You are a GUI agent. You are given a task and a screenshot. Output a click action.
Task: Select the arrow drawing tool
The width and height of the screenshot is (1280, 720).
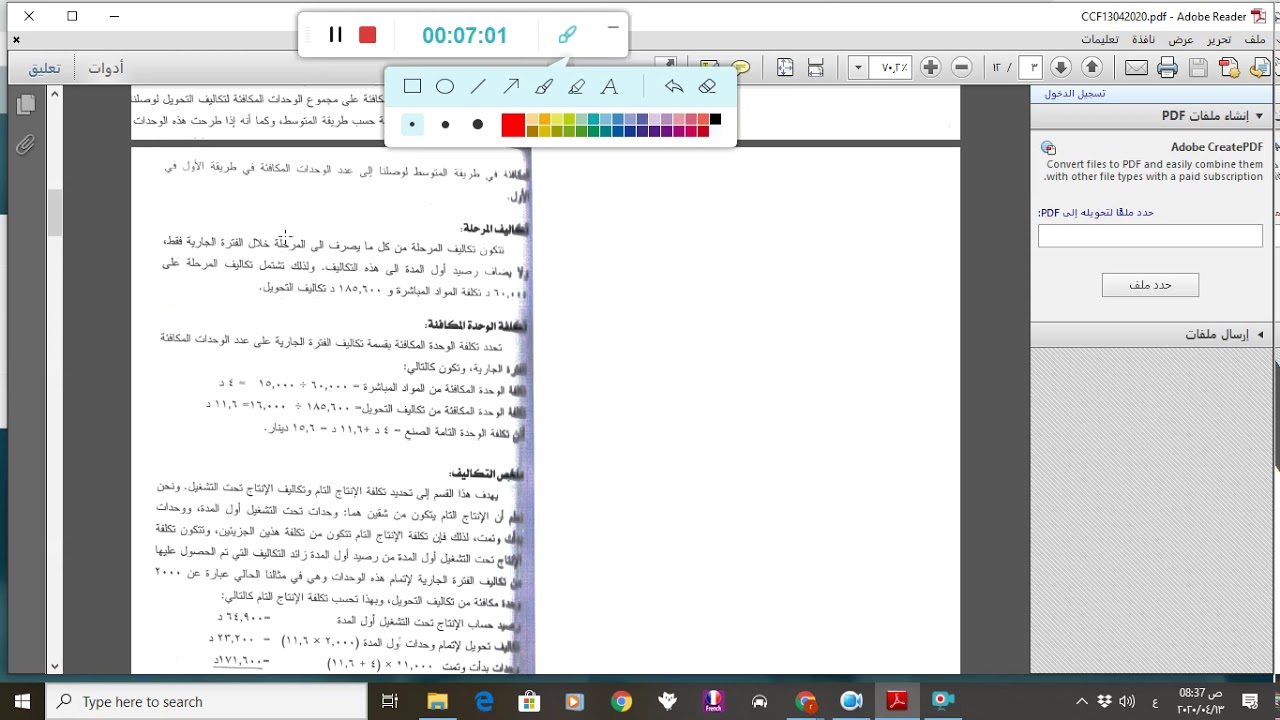click(x=511, y=87)
